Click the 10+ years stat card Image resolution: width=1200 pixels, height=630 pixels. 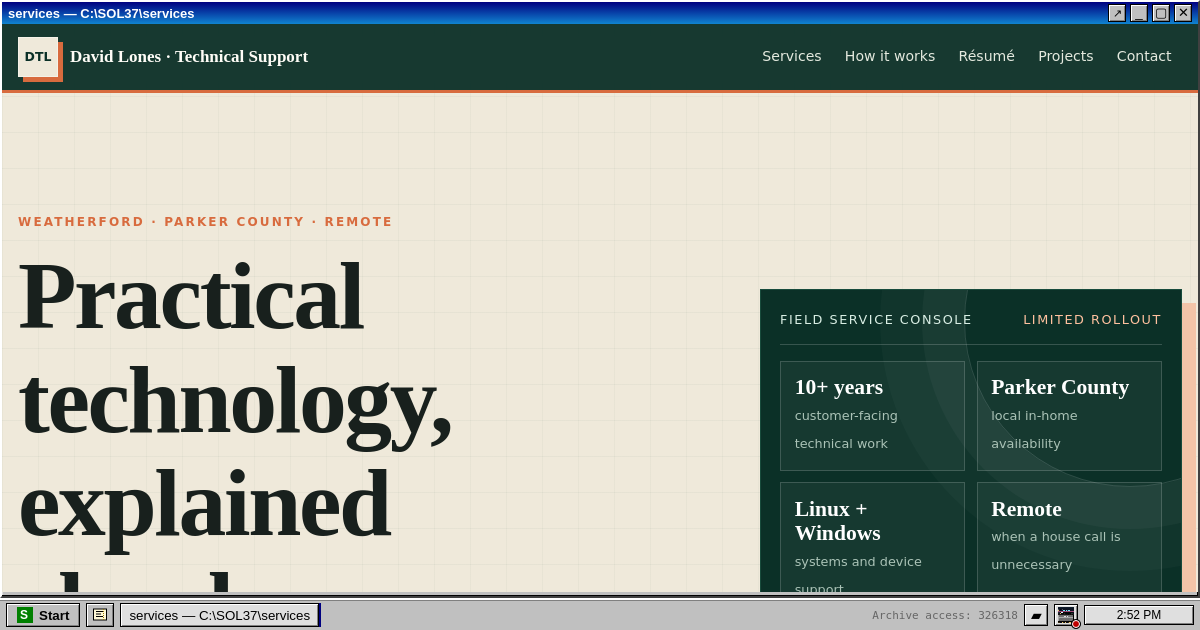coord(872,416)
